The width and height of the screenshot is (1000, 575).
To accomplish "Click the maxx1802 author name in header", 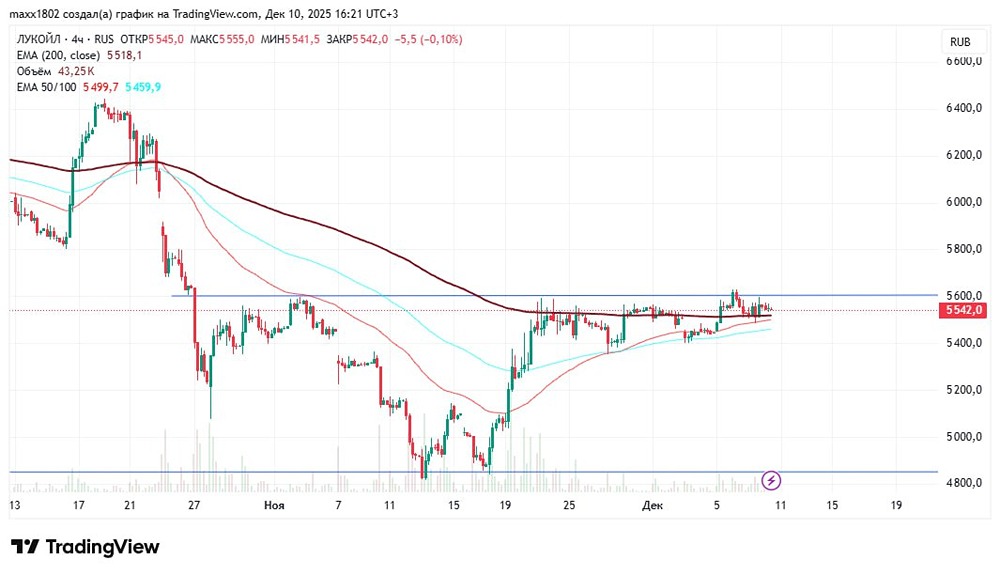I will [36, 13].
